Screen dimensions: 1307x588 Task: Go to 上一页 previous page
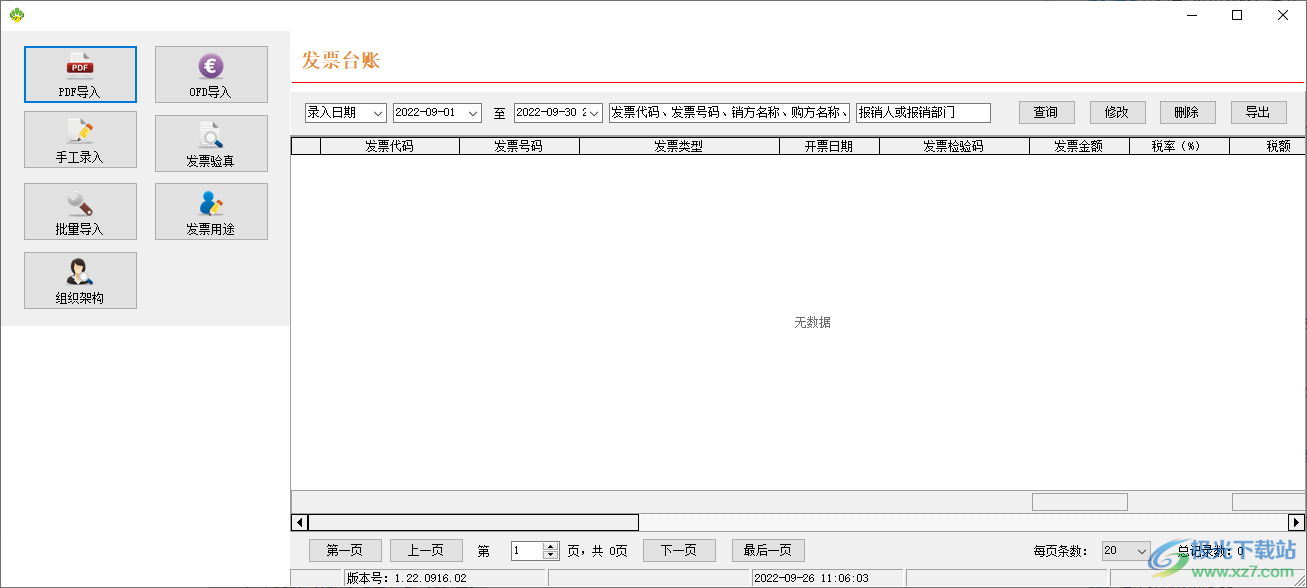tap(427, 551)
